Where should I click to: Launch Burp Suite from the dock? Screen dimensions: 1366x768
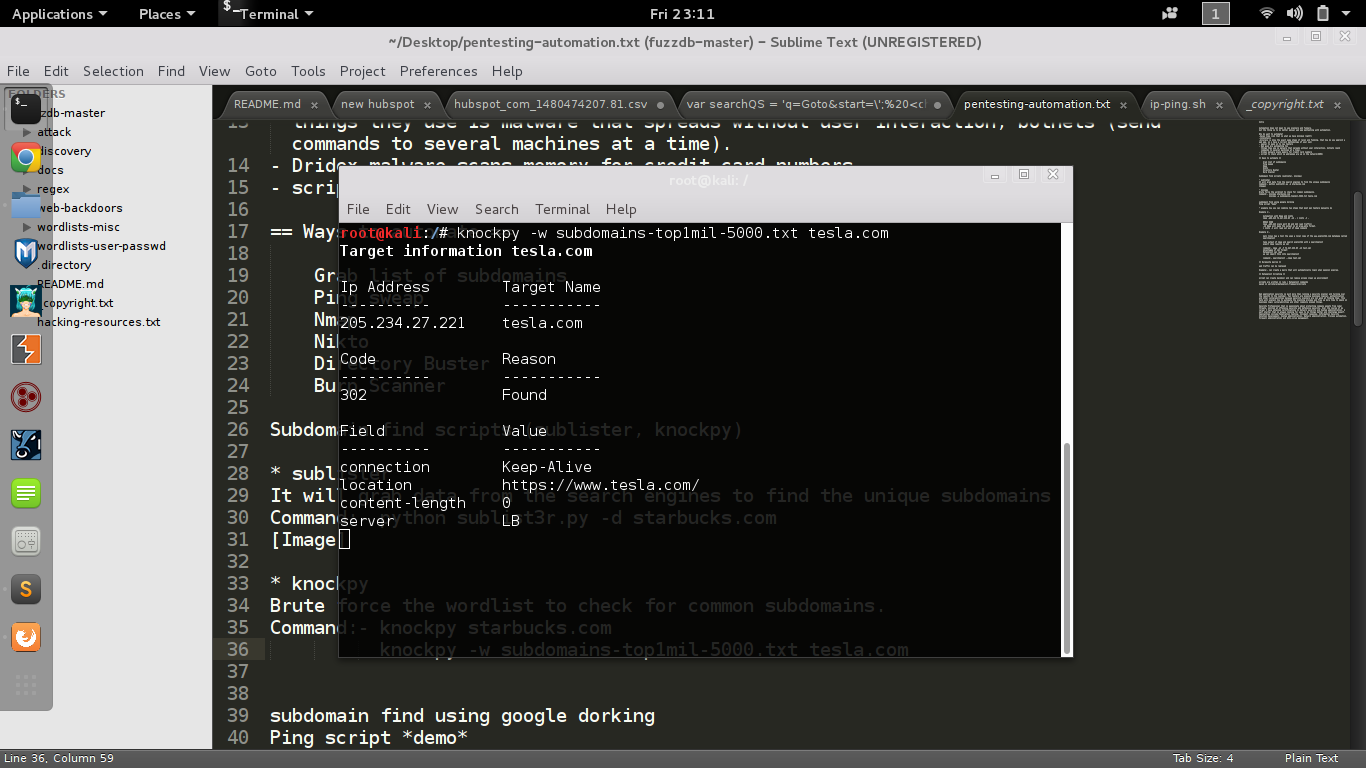[x=26, y=349]
